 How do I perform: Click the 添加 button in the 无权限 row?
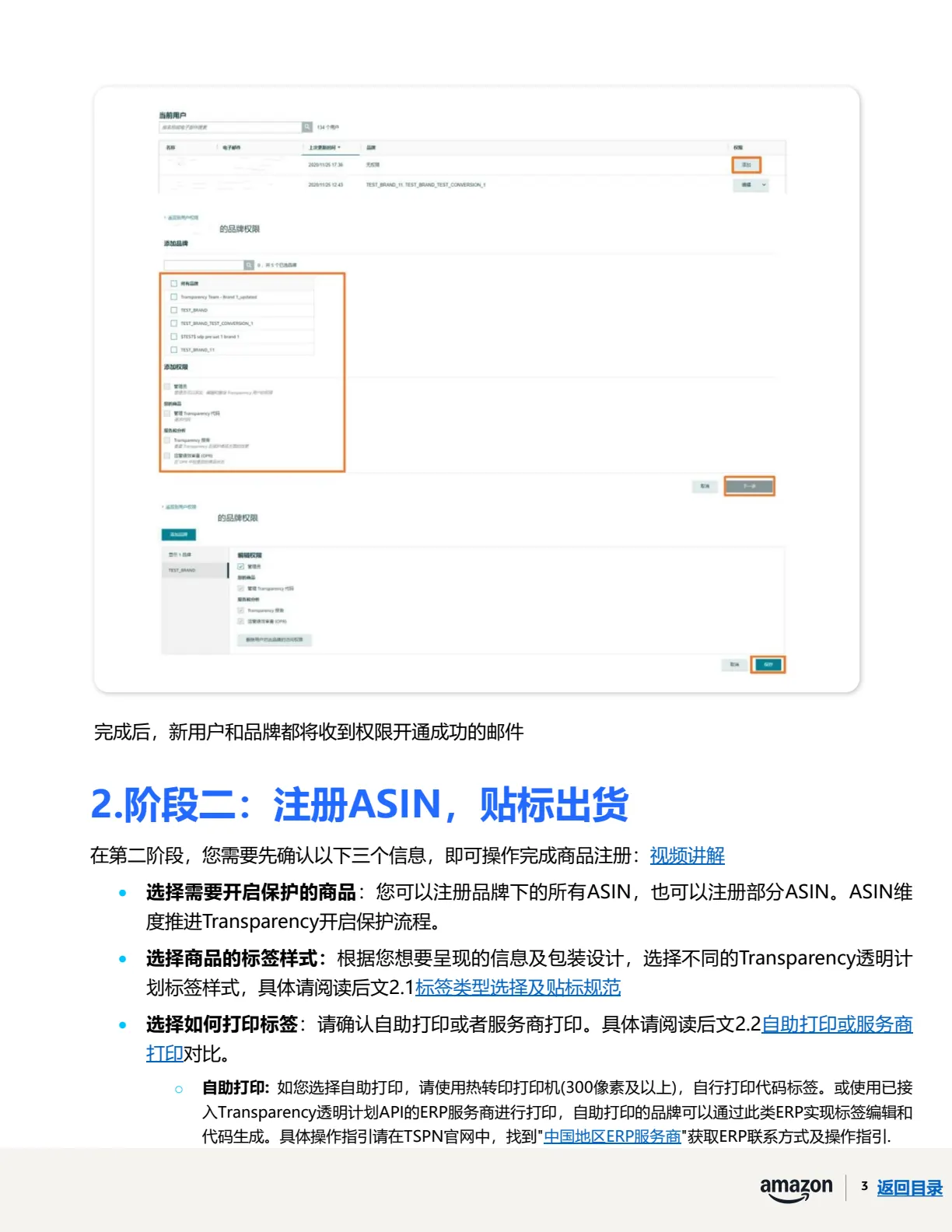point(746,165)
